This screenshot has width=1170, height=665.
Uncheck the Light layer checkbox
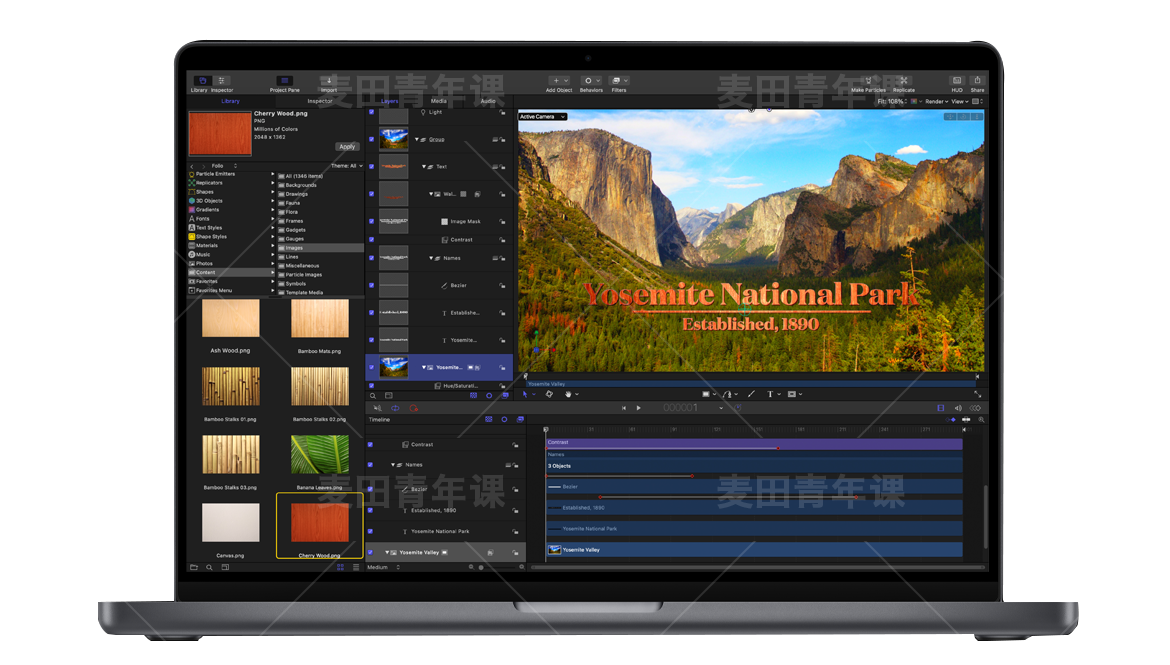click(x=372, y=112)
